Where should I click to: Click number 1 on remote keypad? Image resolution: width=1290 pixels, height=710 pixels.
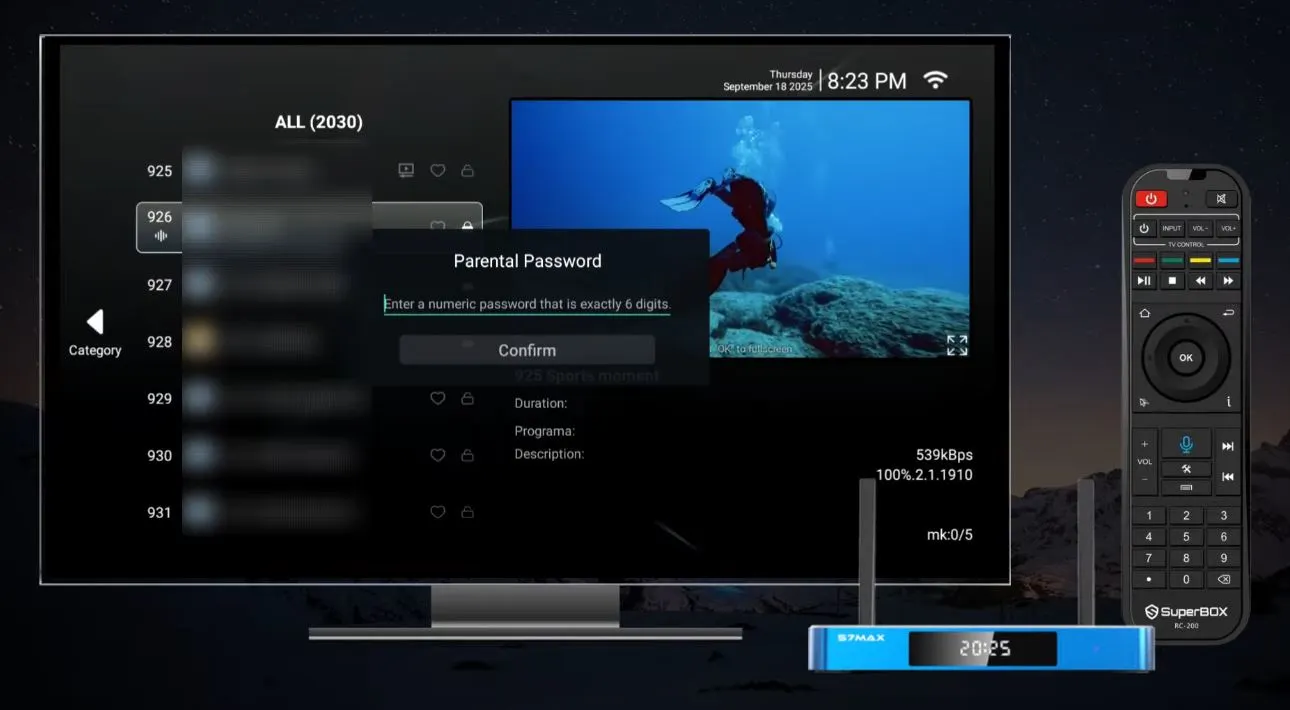[1149, 516]
